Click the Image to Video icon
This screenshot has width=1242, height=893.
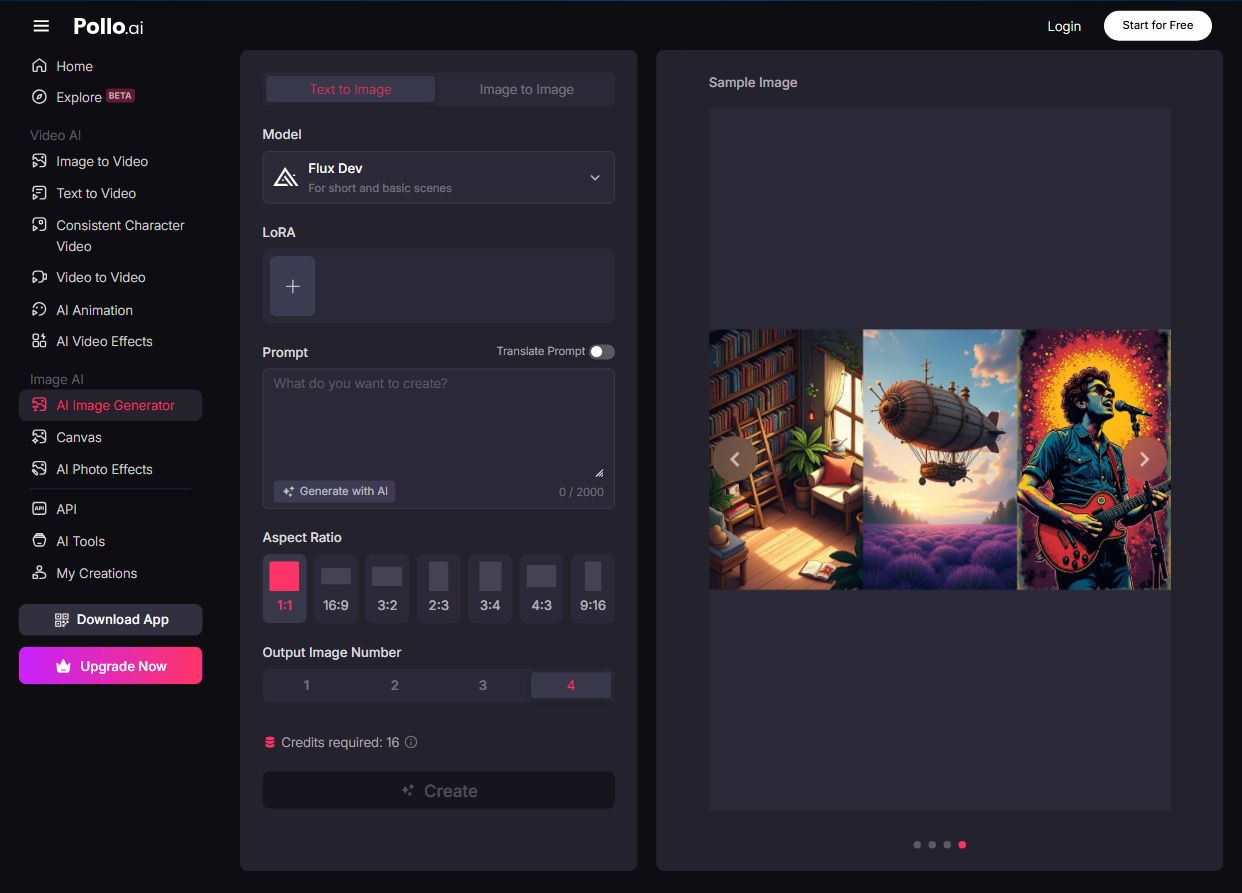coord(39,161)
